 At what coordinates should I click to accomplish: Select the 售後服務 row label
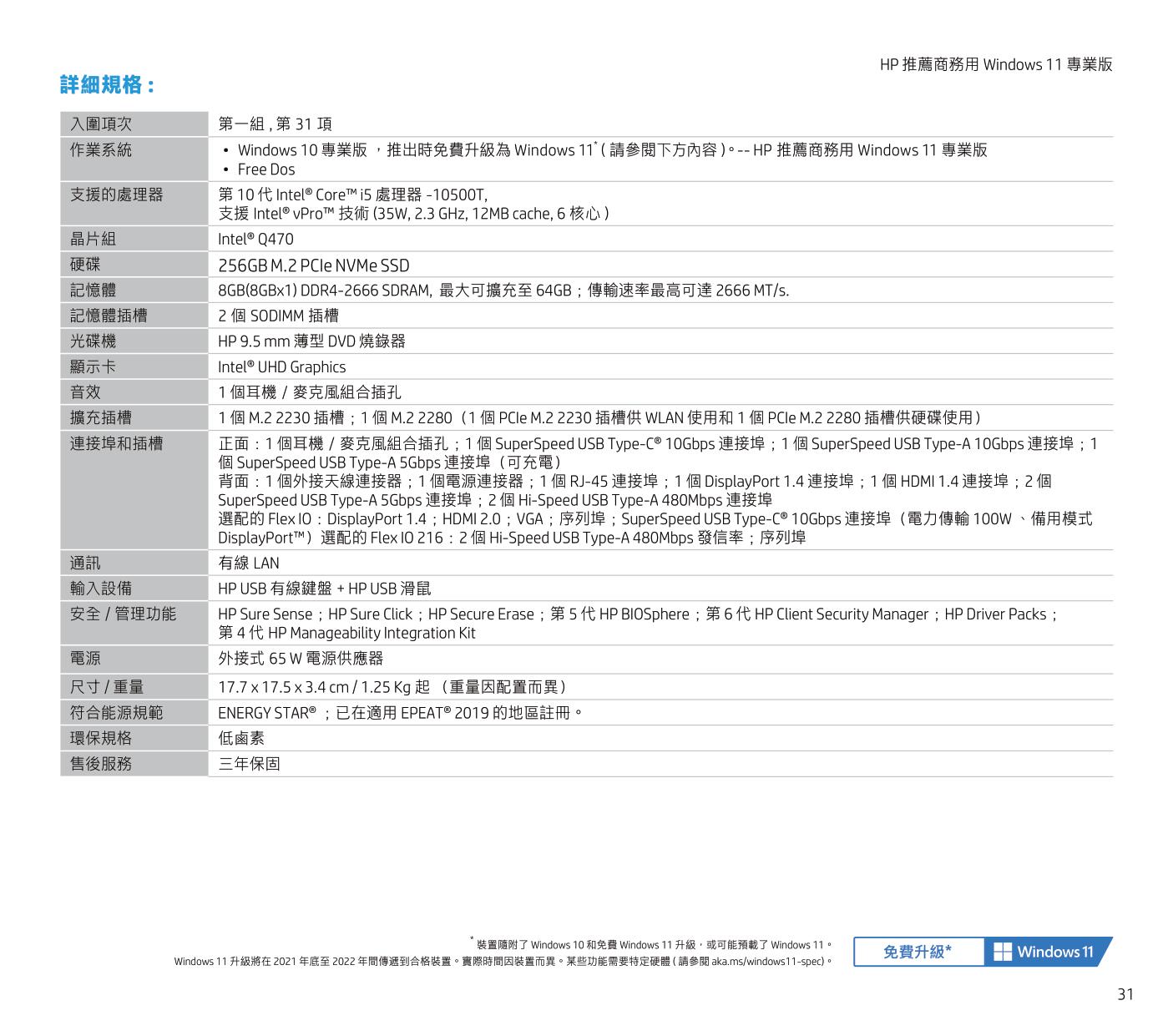click(x=101, y=764)
